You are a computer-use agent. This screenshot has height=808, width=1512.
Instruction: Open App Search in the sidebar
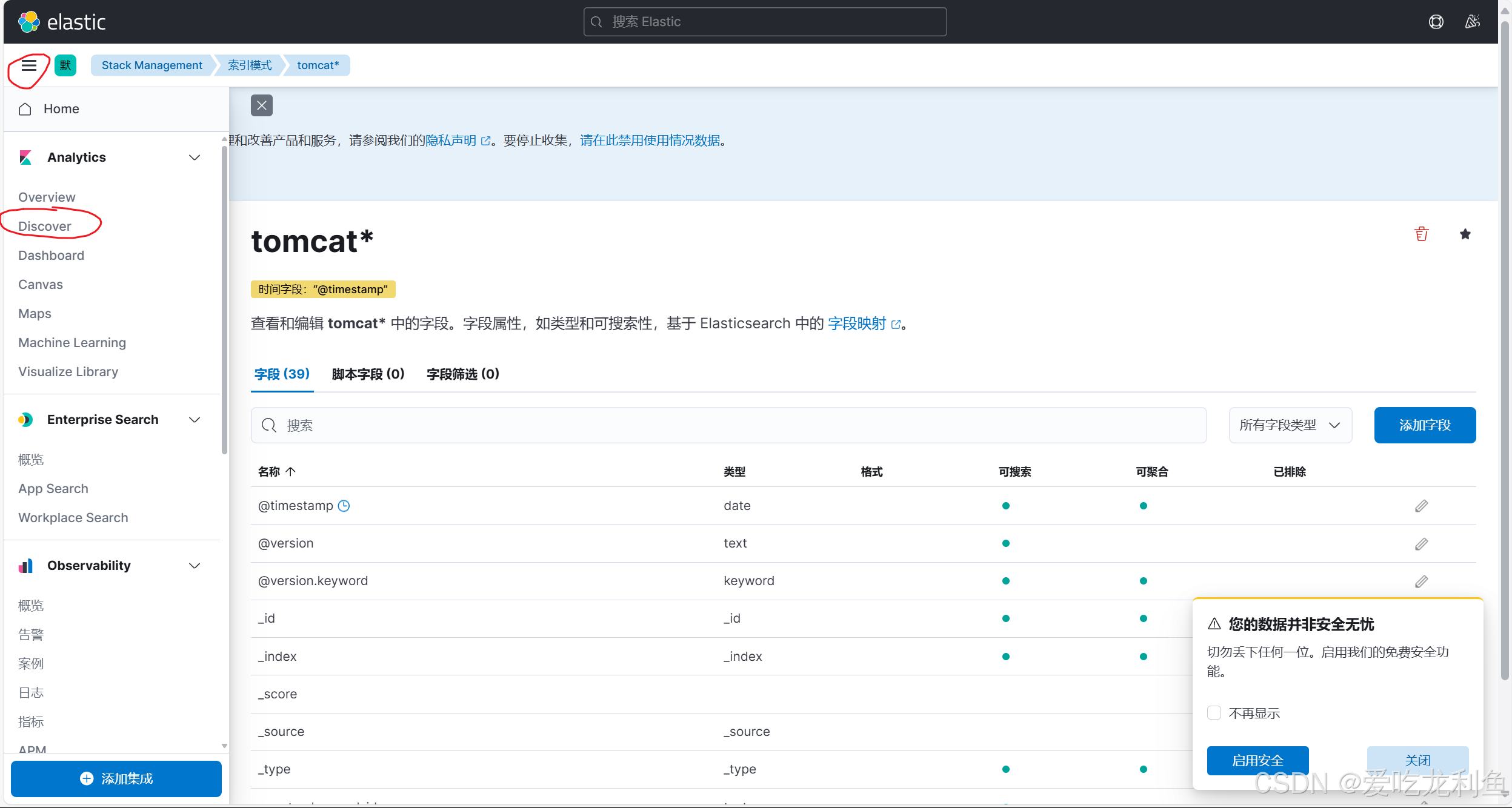(x=53, y=489)
